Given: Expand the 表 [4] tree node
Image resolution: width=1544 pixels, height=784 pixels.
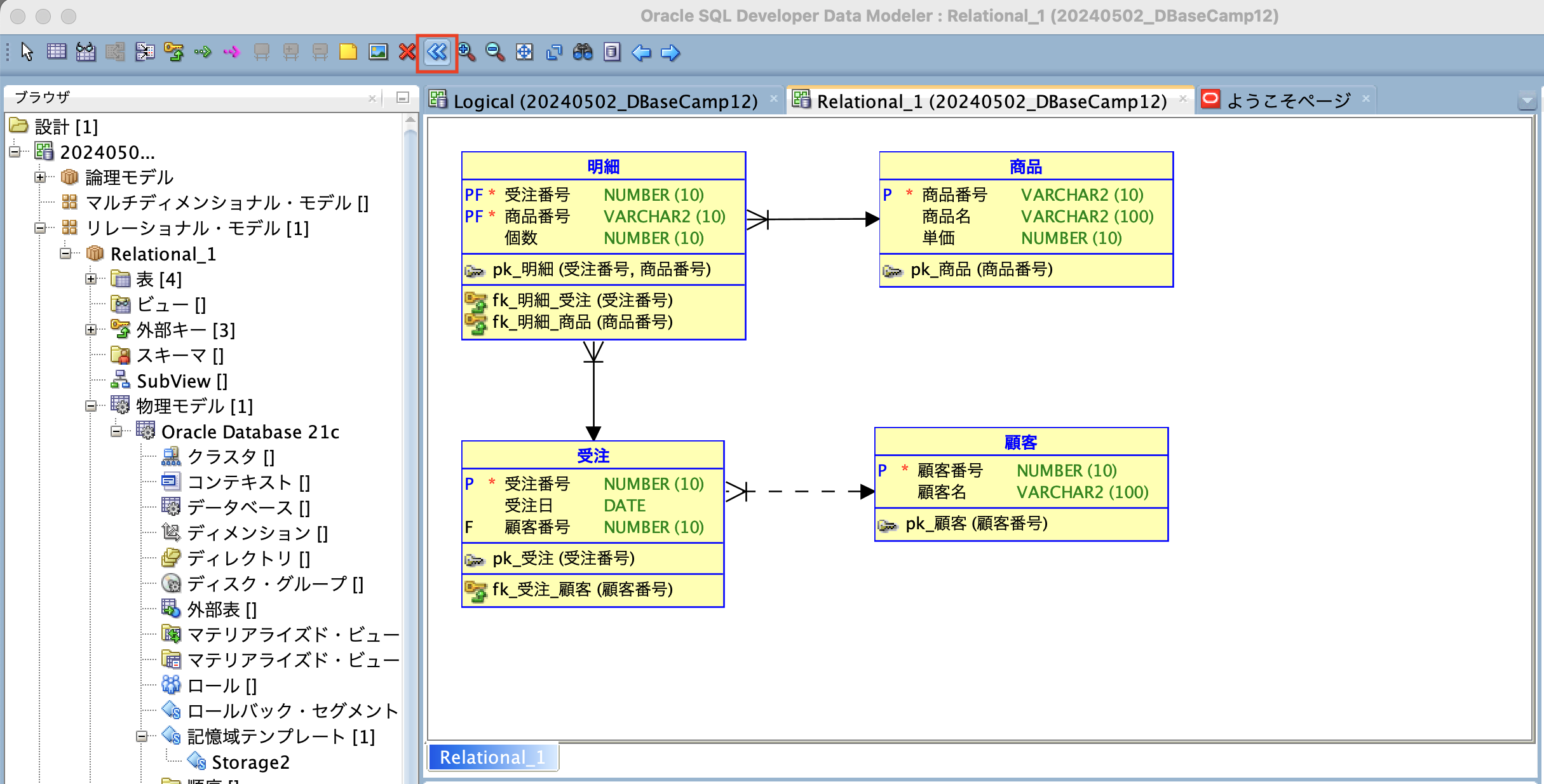Looking at the screenshot, I should pos(91,279).
